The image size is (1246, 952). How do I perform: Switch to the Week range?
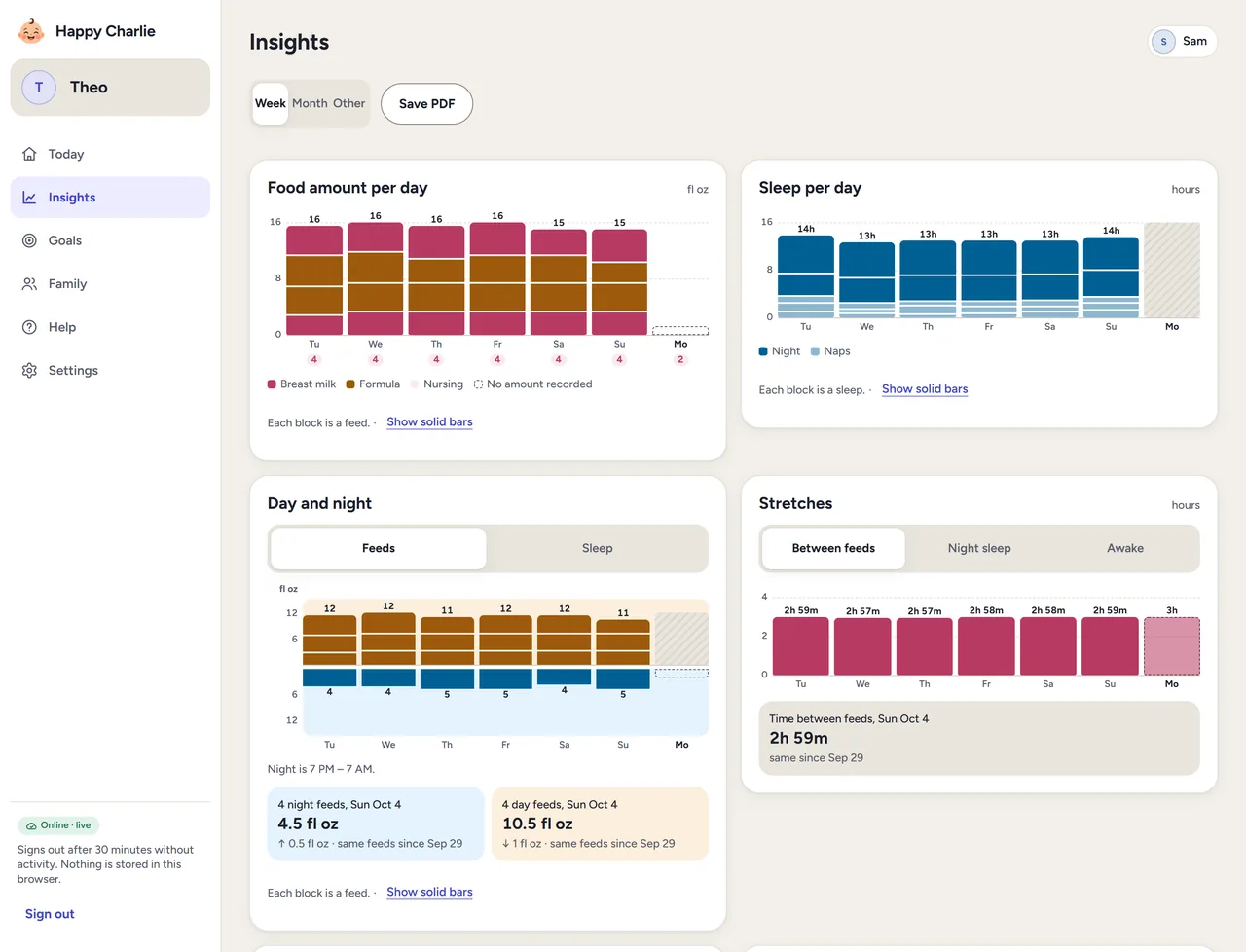(271, 103)
